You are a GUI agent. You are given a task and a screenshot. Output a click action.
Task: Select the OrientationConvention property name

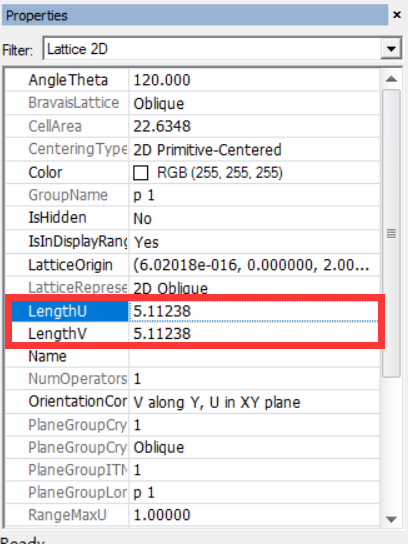pos(78,402)
